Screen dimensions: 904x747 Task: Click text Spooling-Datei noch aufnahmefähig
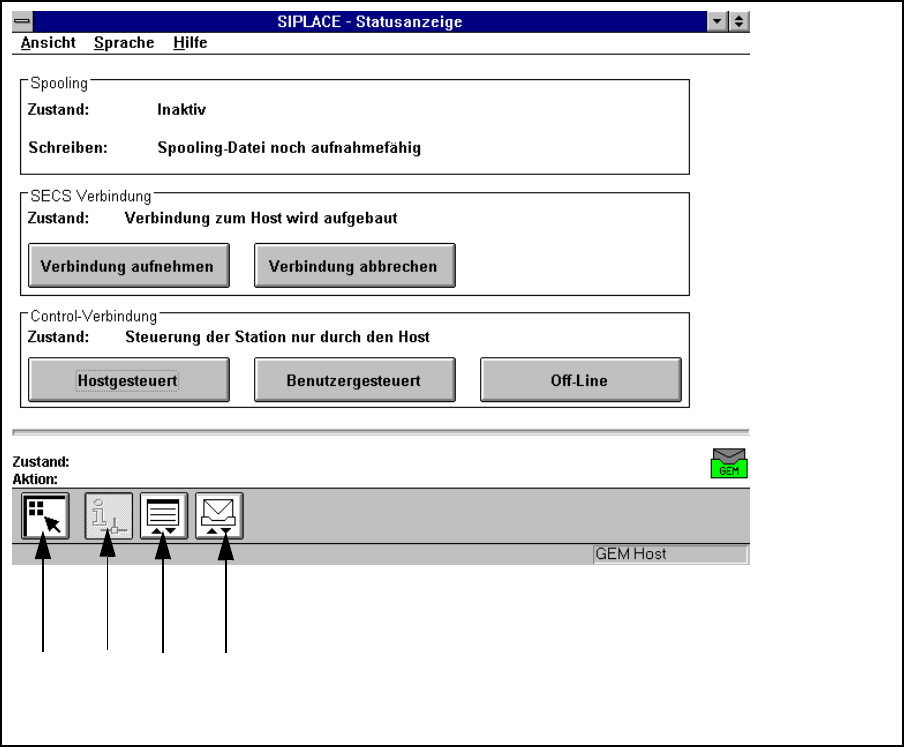[289, 148]
